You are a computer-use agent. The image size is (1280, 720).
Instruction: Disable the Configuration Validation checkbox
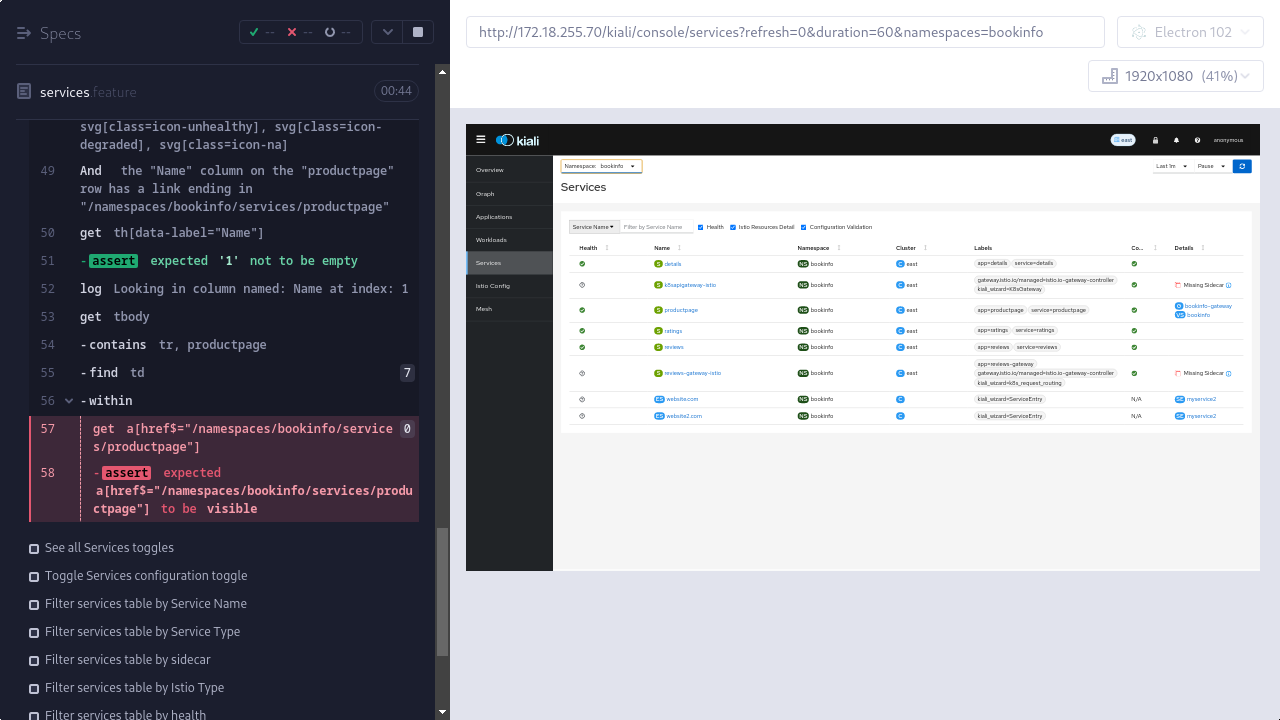[804, 227]
